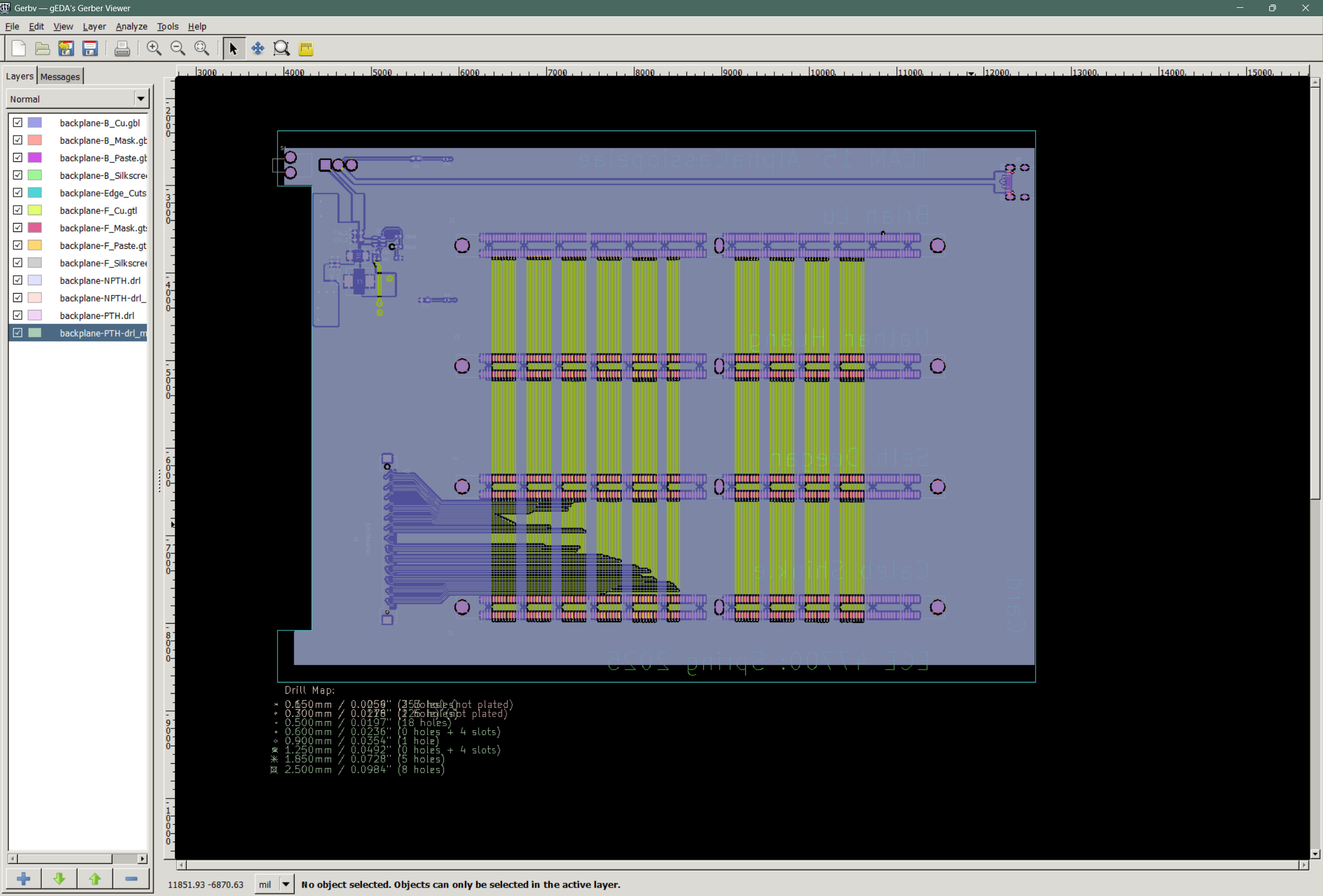1323x896 pixels.
Task: Move layer down with green arrow
Action: point(59,879)
